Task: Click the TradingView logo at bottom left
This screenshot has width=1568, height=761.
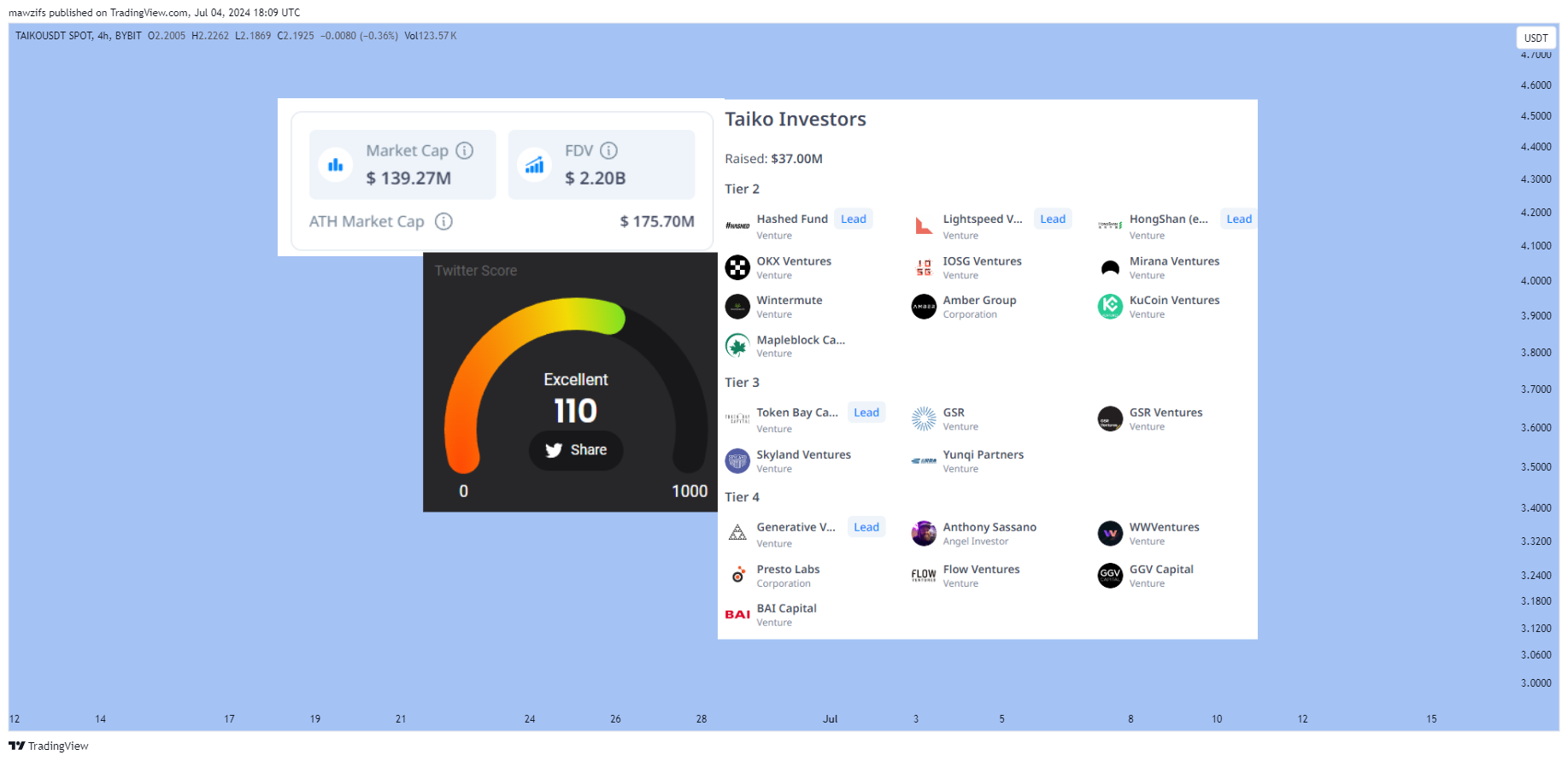Action: [49, 746]
